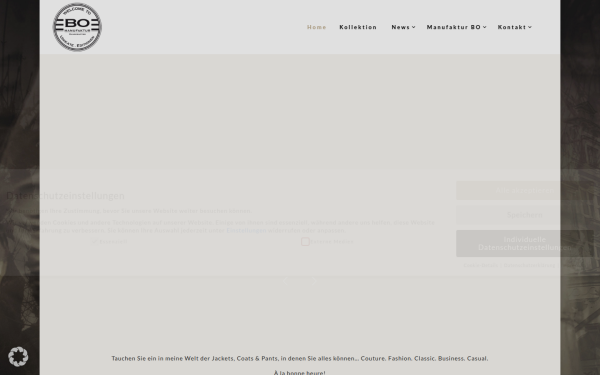Expand the News submenu chevron
600x375 pixels.
point(414,27)
